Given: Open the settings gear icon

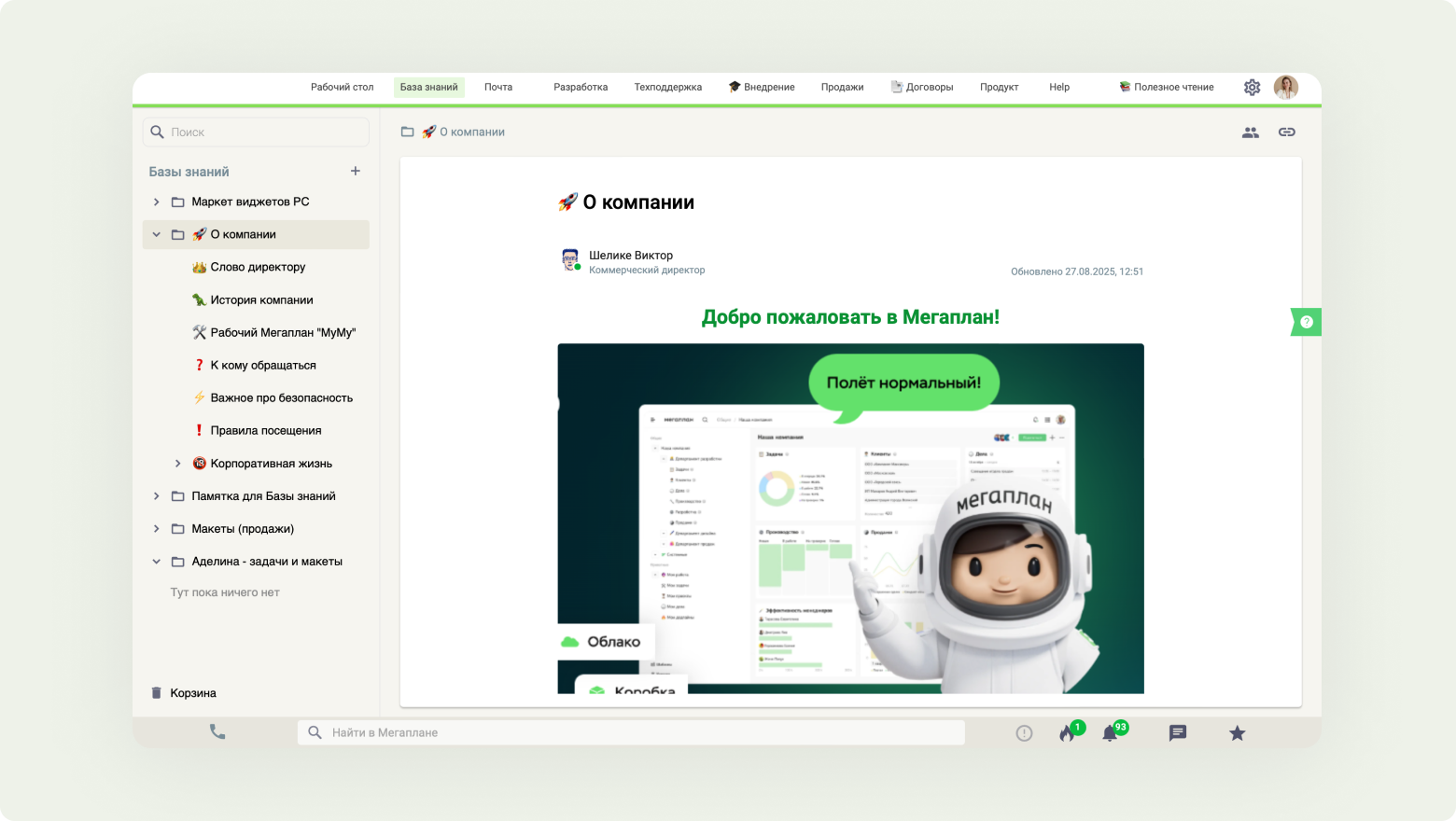Looking at the screenshot, I should point(1252,88).
